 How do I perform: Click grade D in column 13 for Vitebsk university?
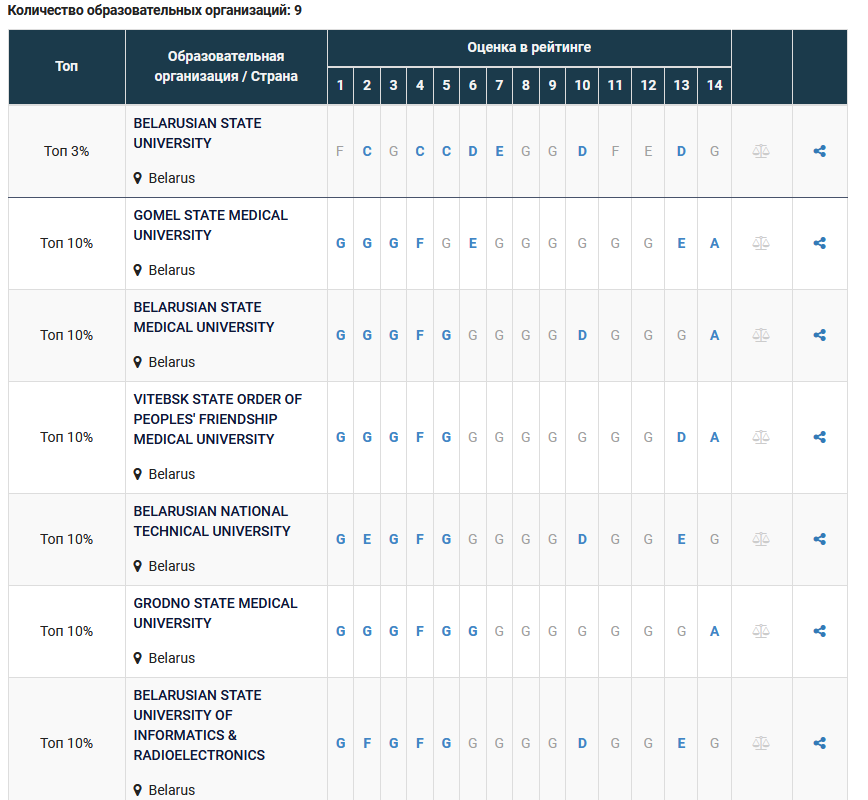[681, 437]
